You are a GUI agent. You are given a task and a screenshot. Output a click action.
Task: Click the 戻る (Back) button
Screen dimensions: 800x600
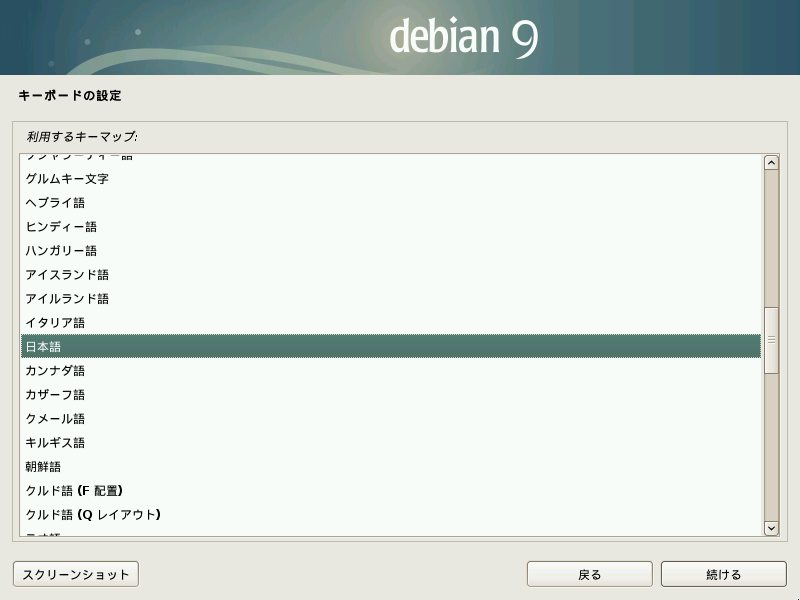coord(589,574)
